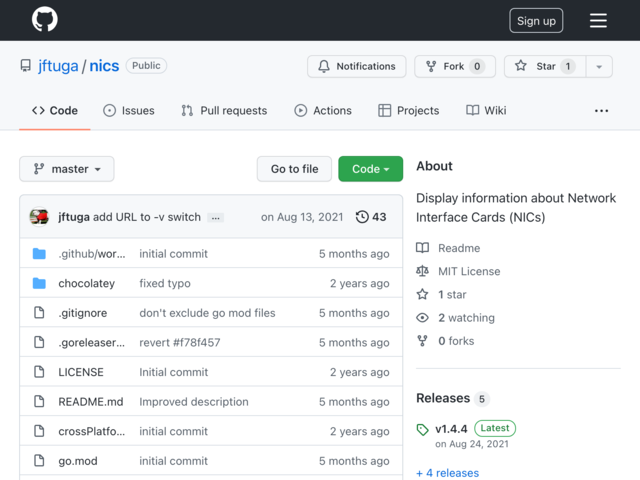Viewport: 640px width, 480px height.
Task: Open the 'revert #f78f457' commit message
Action: click(180, 342)
